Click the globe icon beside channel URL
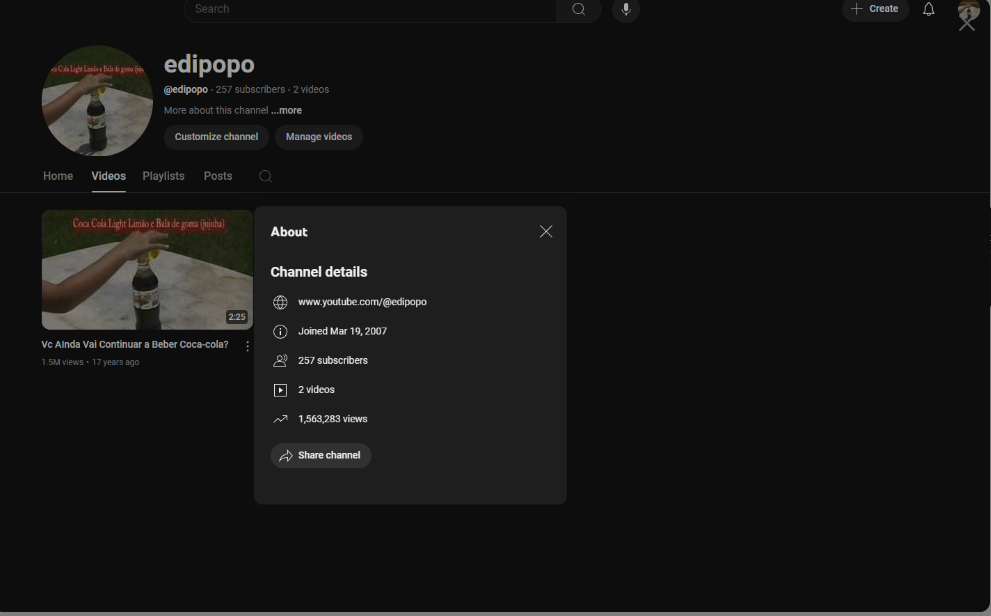This screenshot has height=616, width=991. pos(280,302)
